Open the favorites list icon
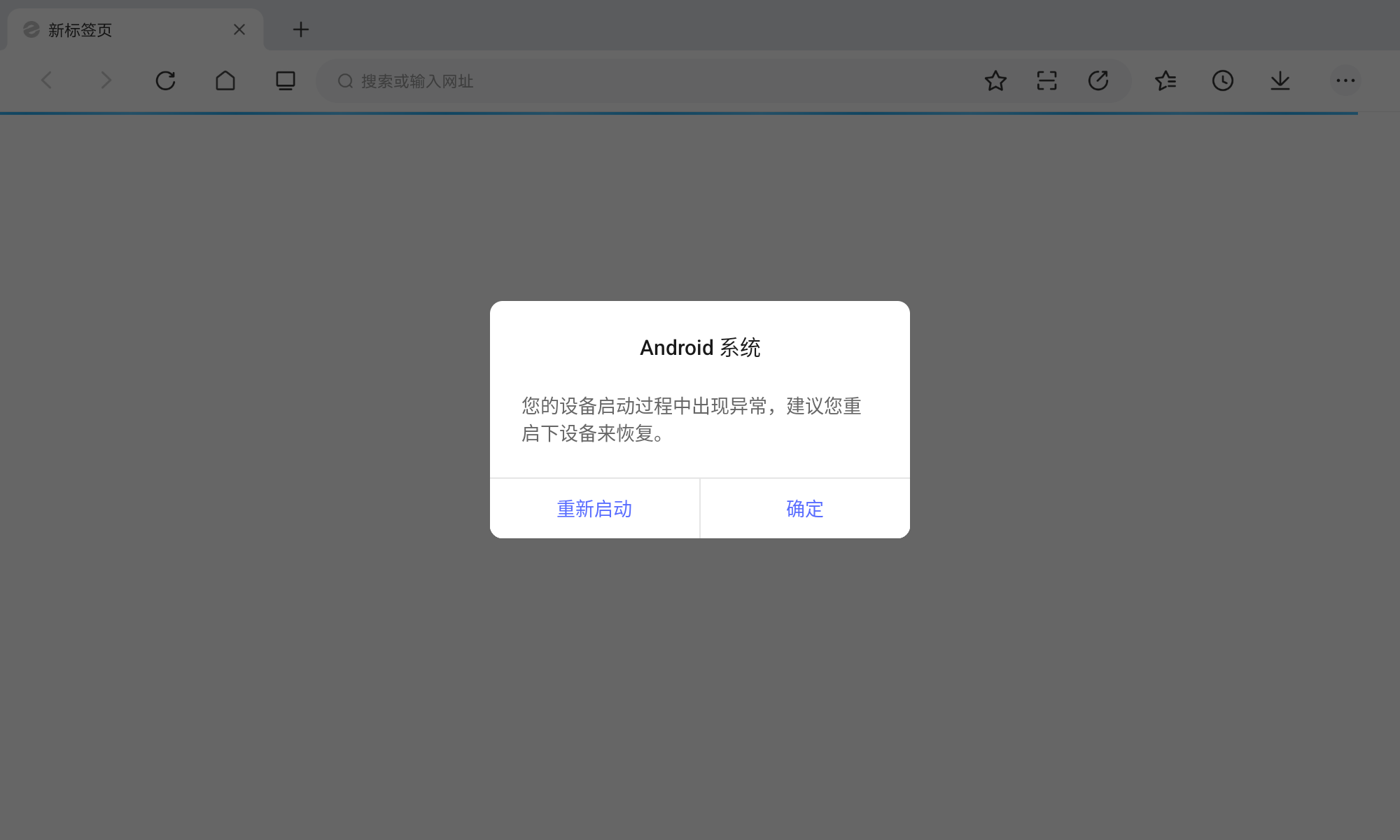1400x840 pixels. pos(1165,80)
